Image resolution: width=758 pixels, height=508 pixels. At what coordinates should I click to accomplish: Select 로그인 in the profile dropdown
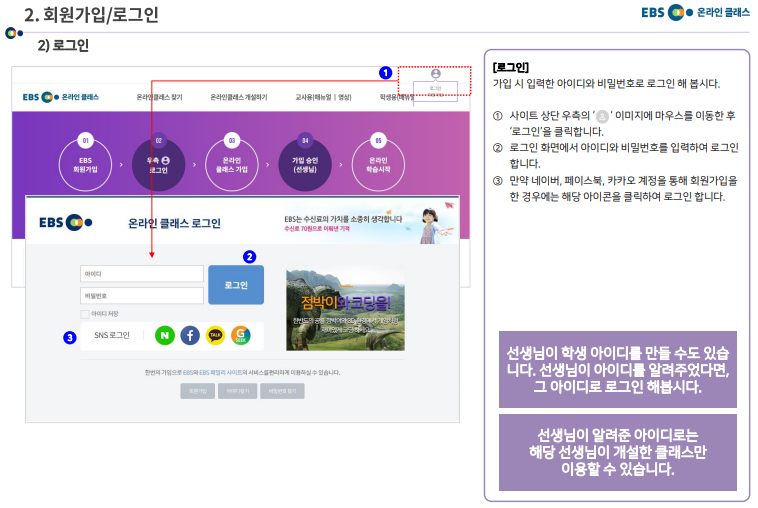(436, 88)
